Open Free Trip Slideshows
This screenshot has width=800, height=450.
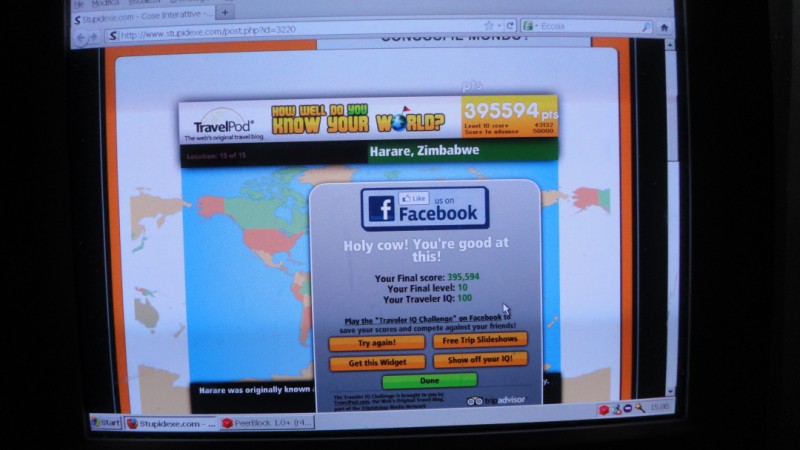[480, 340]
